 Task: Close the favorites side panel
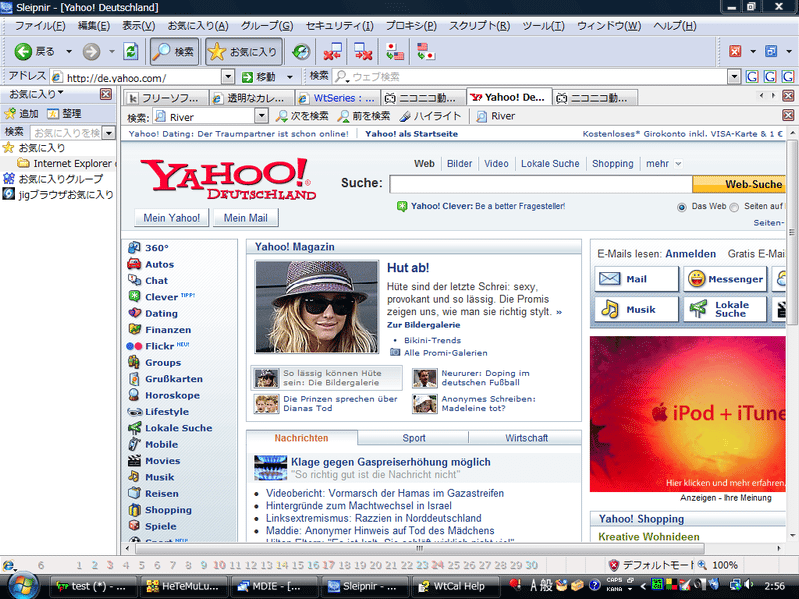pos(106,94)
